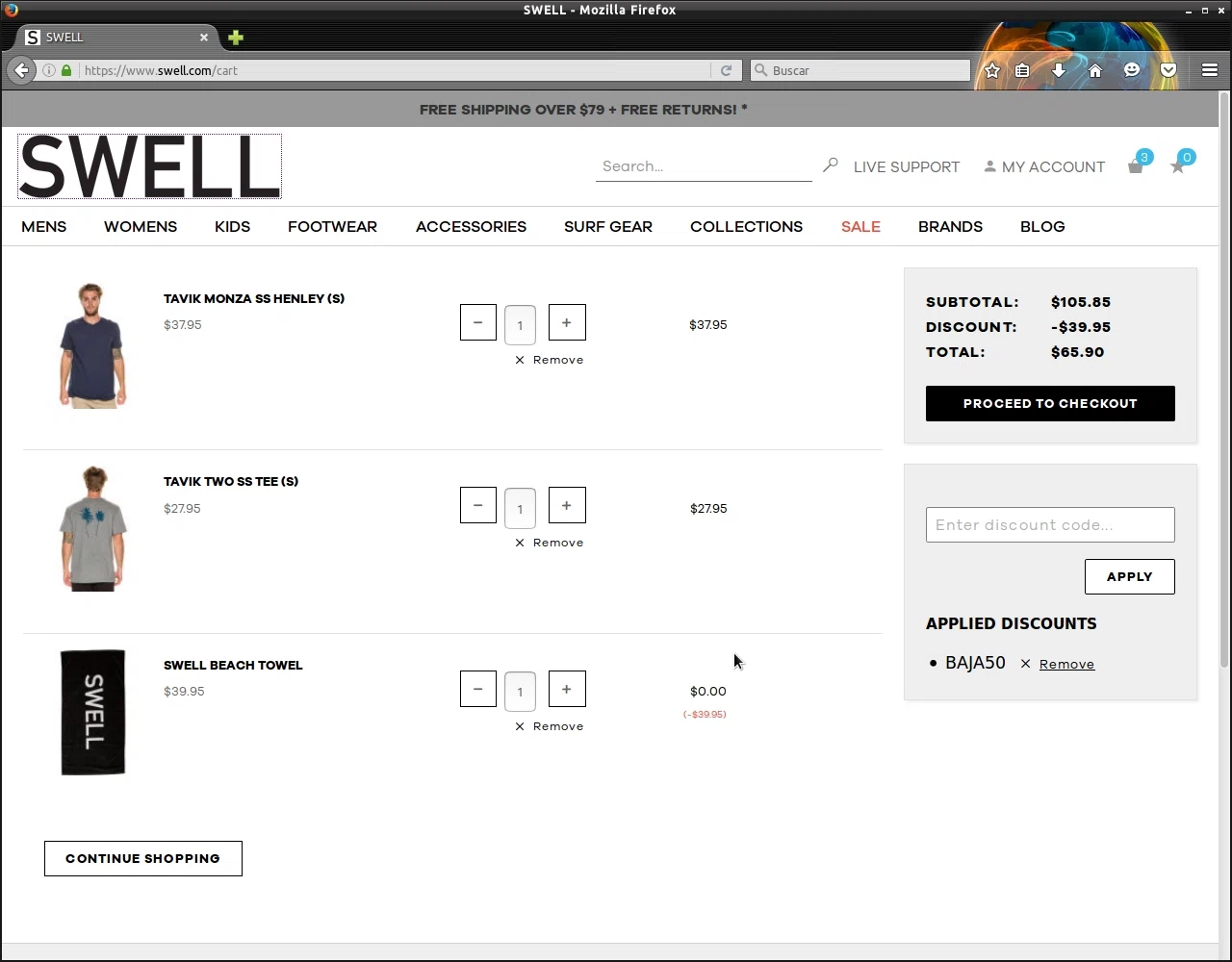Click PROCEED TO CHECKOUT button

click(1050, 403)
